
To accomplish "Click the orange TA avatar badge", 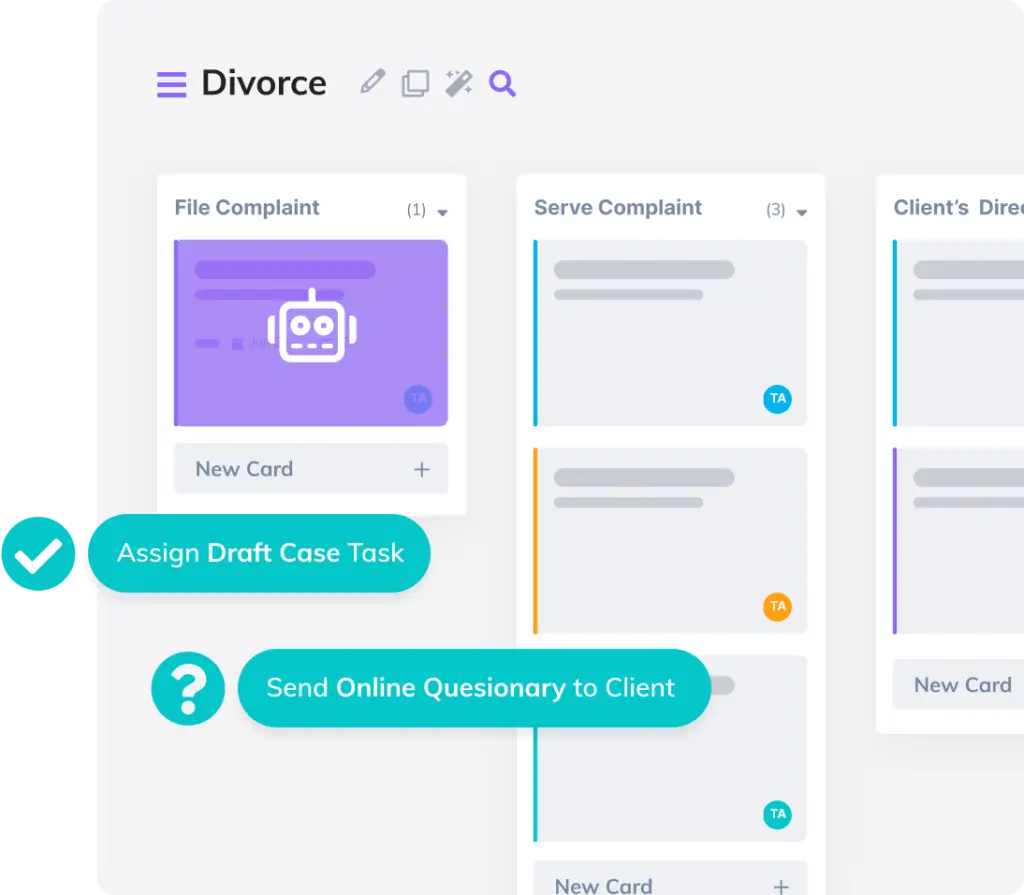I will point(777,606).
